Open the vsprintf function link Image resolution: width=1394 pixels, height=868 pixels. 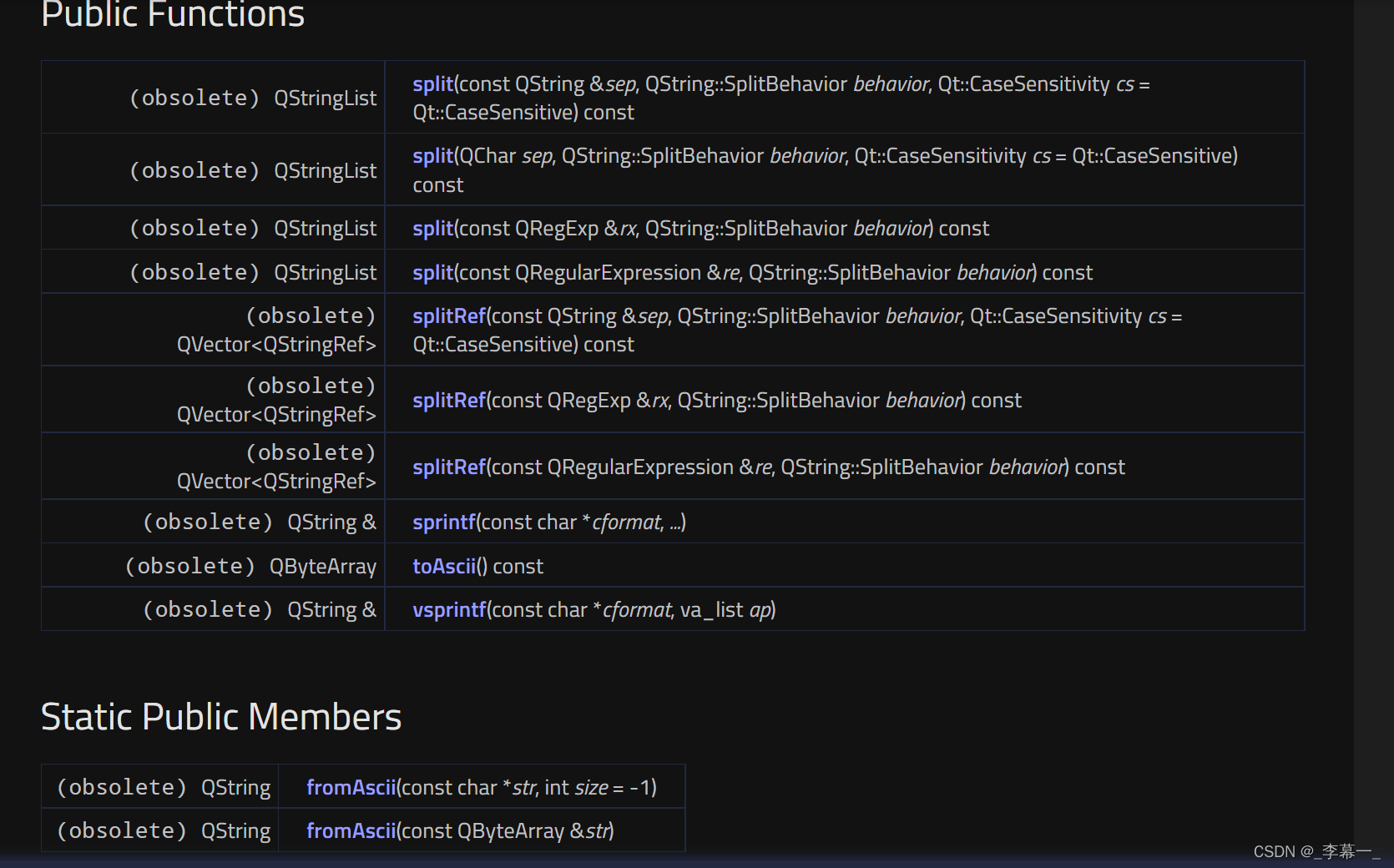[x=449, y=610]
